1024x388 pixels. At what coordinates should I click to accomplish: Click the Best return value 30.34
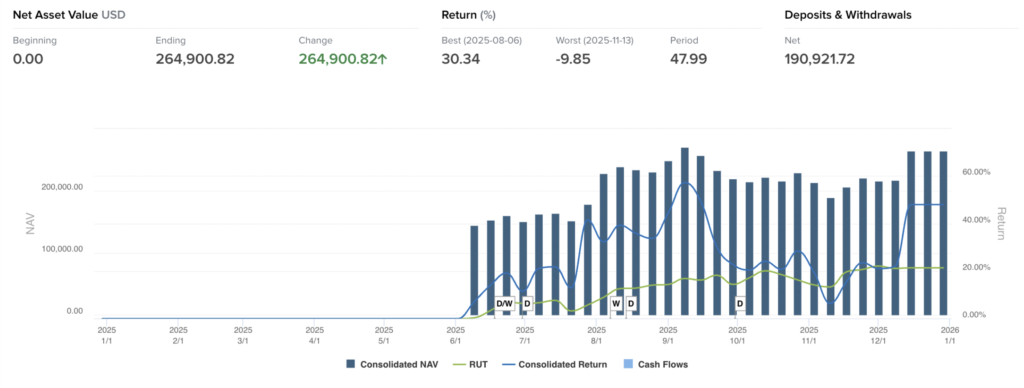pos(461,59)
